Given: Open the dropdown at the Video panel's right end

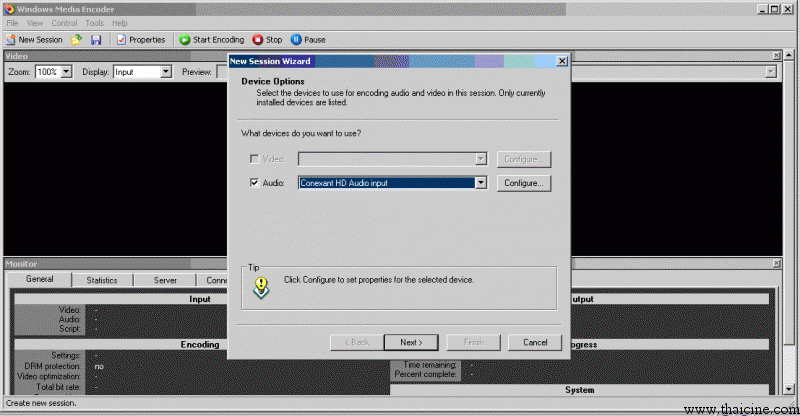Looking at the screenshot, I should coord(771,72).
